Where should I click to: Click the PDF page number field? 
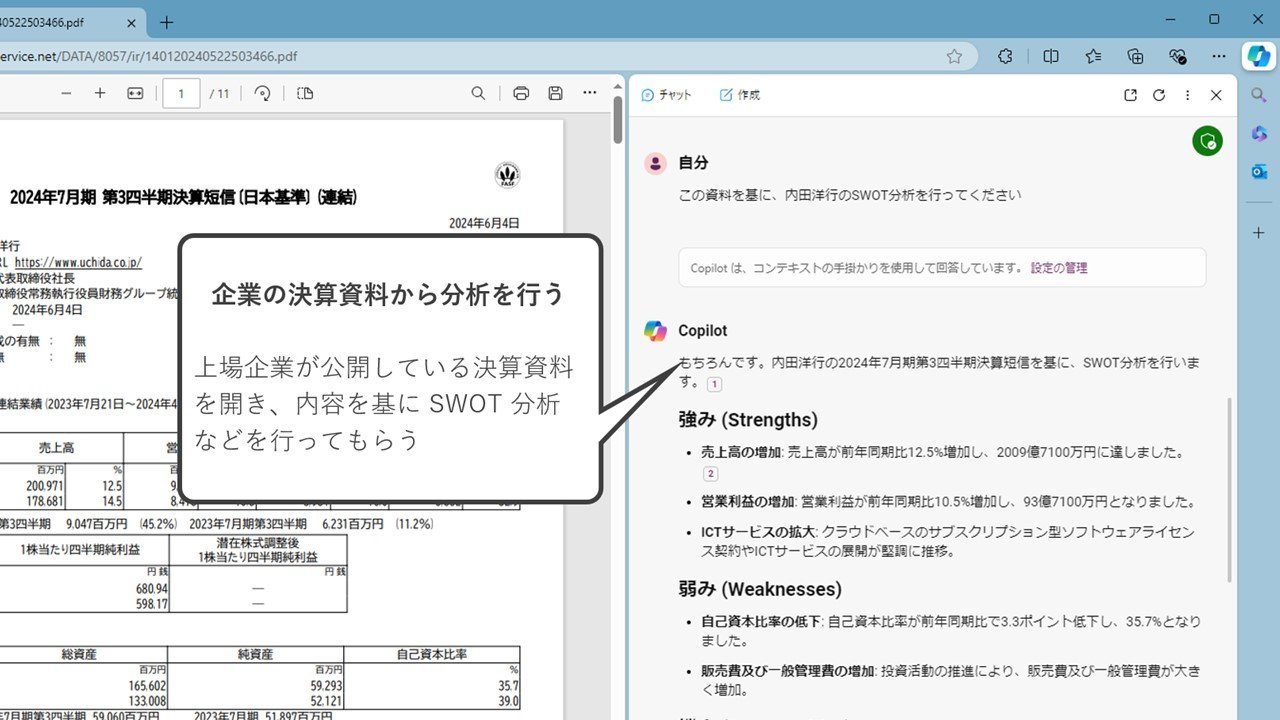click(181, 93)
